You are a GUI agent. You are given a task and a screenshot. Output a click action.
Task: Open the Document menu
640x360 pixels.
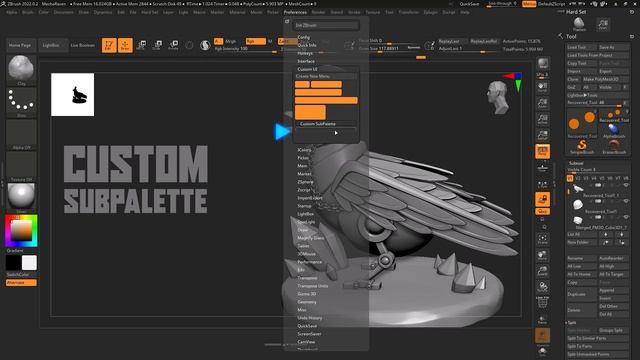64,12
